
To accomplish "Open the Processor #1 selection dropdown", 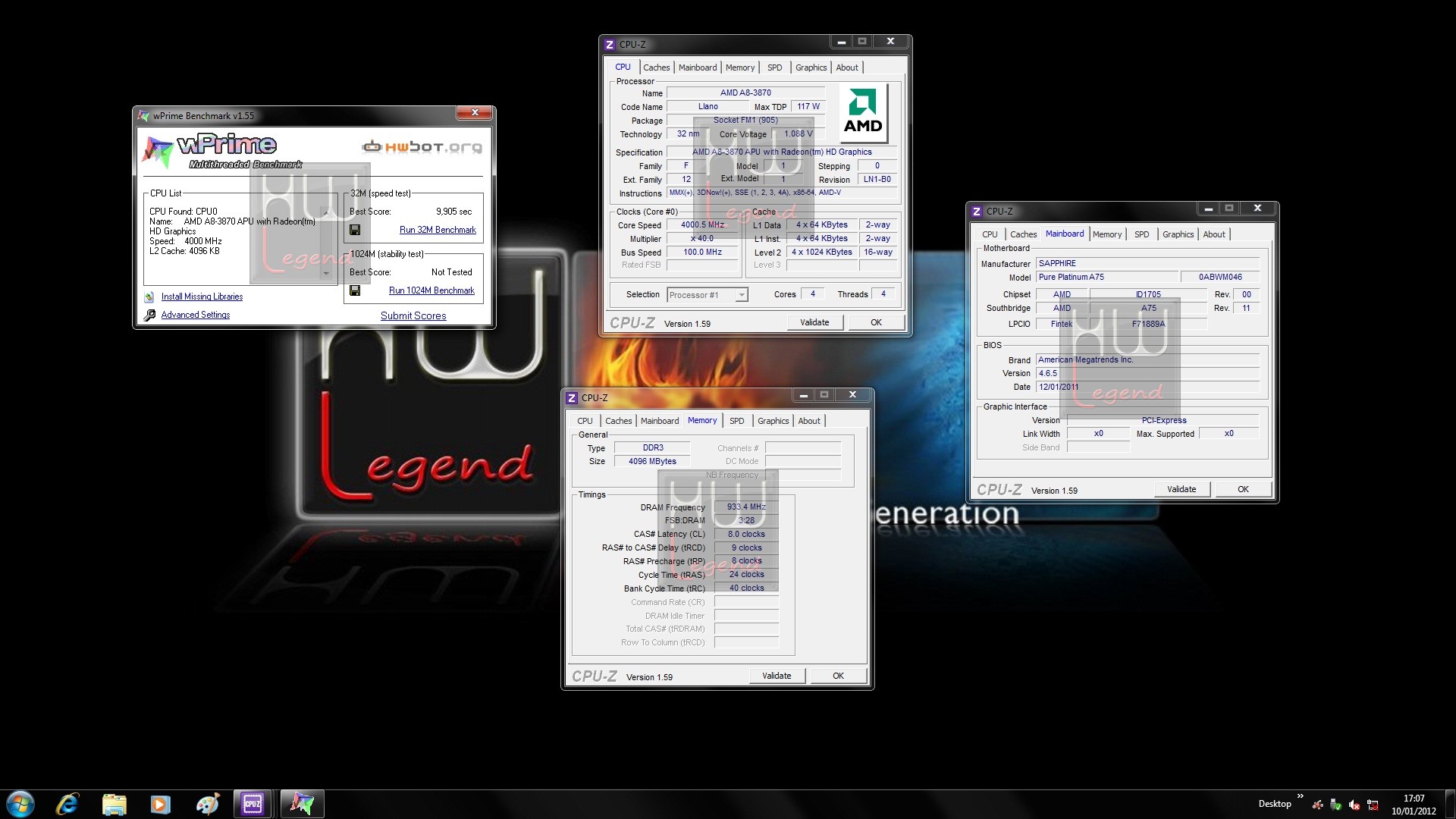I will coord(708,295).
